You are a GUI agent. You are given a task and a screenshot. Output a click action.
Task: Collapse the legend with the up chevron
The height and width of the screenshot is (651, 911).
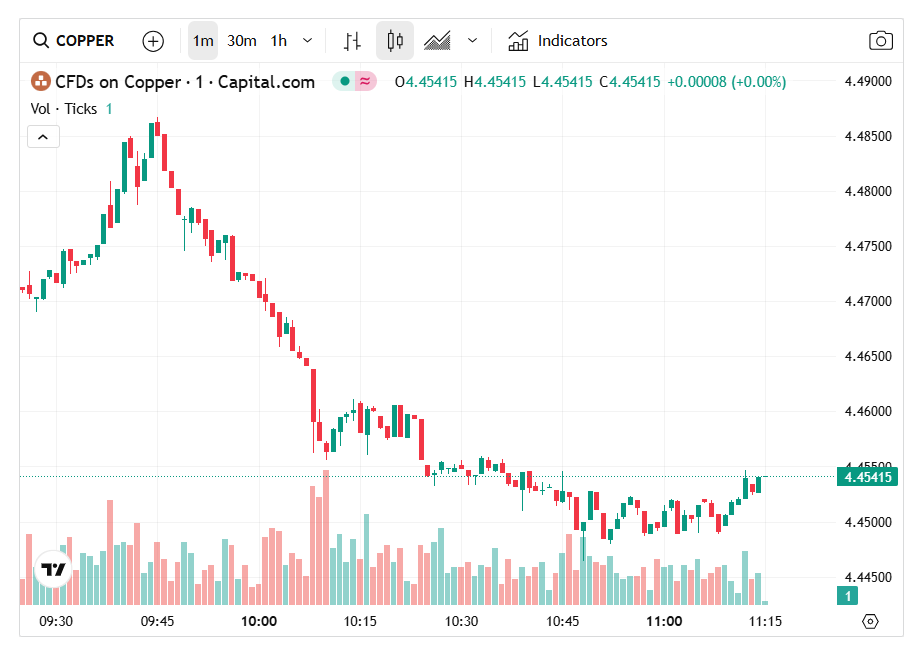pyautogui.click(x=43, y=135)
